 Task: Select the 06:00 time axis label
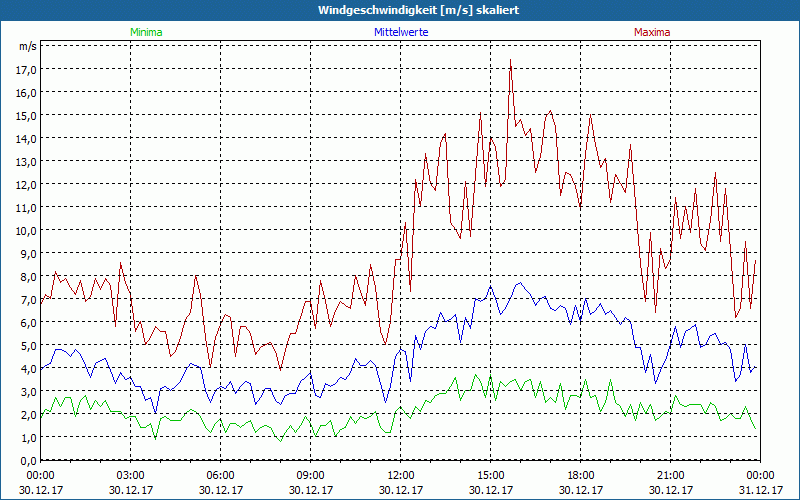click(221, 475)
